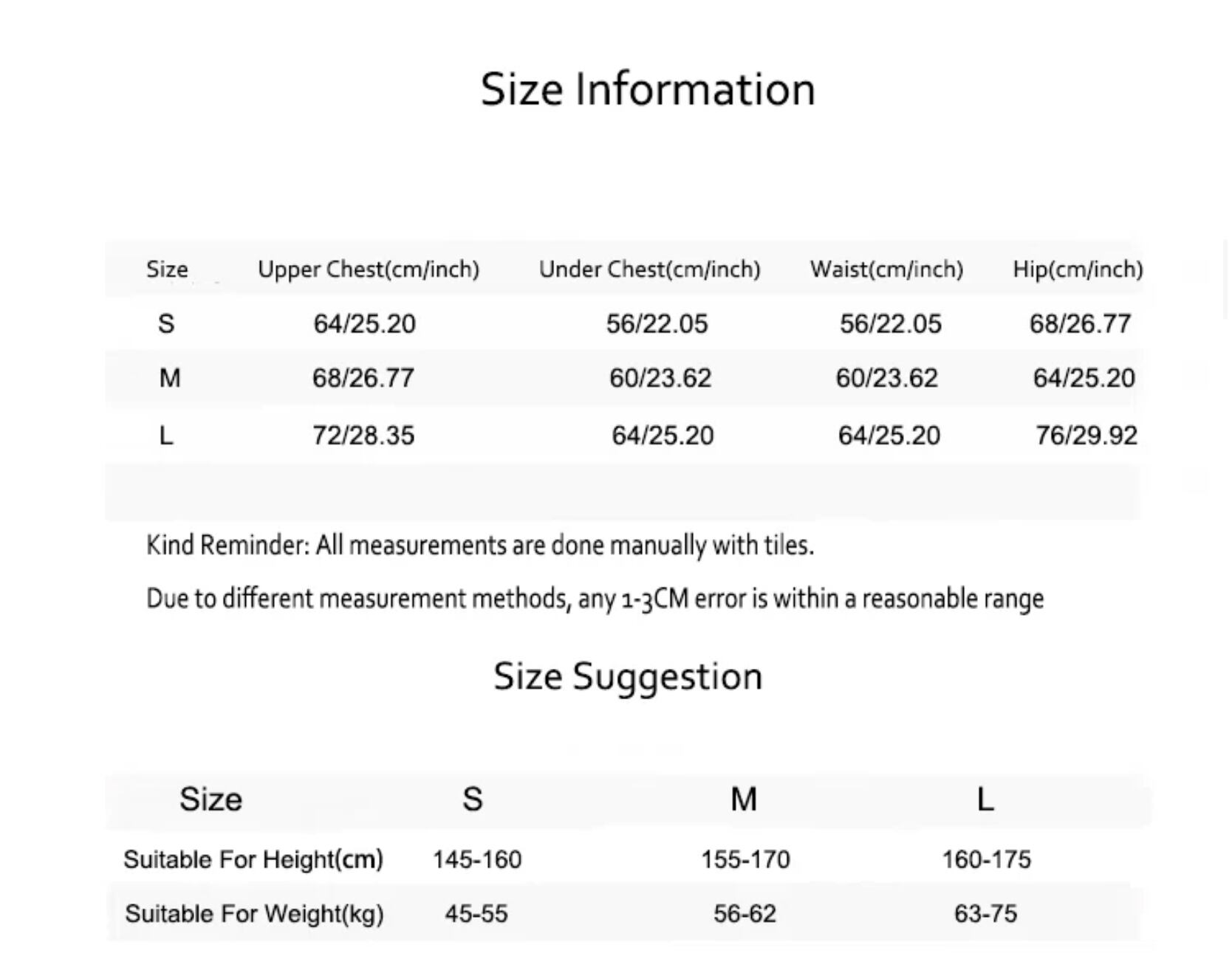Click size S upper chest value 64/25.20

pos(364,324)
